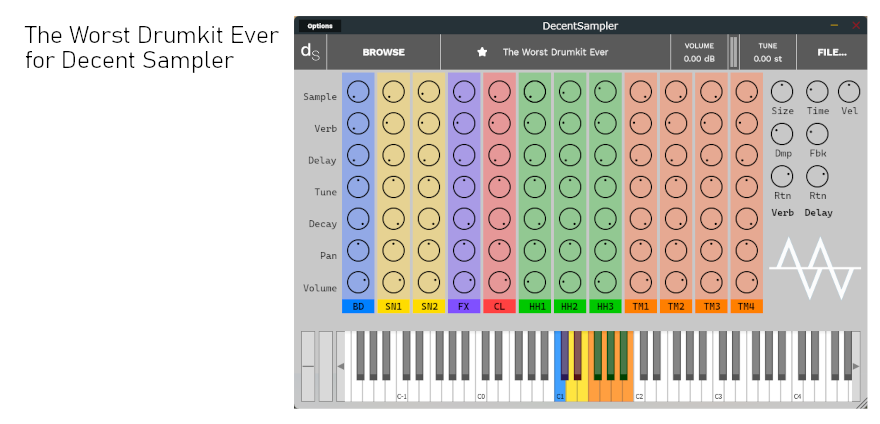The width and height of the screenshot is (880, 424).
Task: Click the TM1 Verb knob
Action: point(640,123)
